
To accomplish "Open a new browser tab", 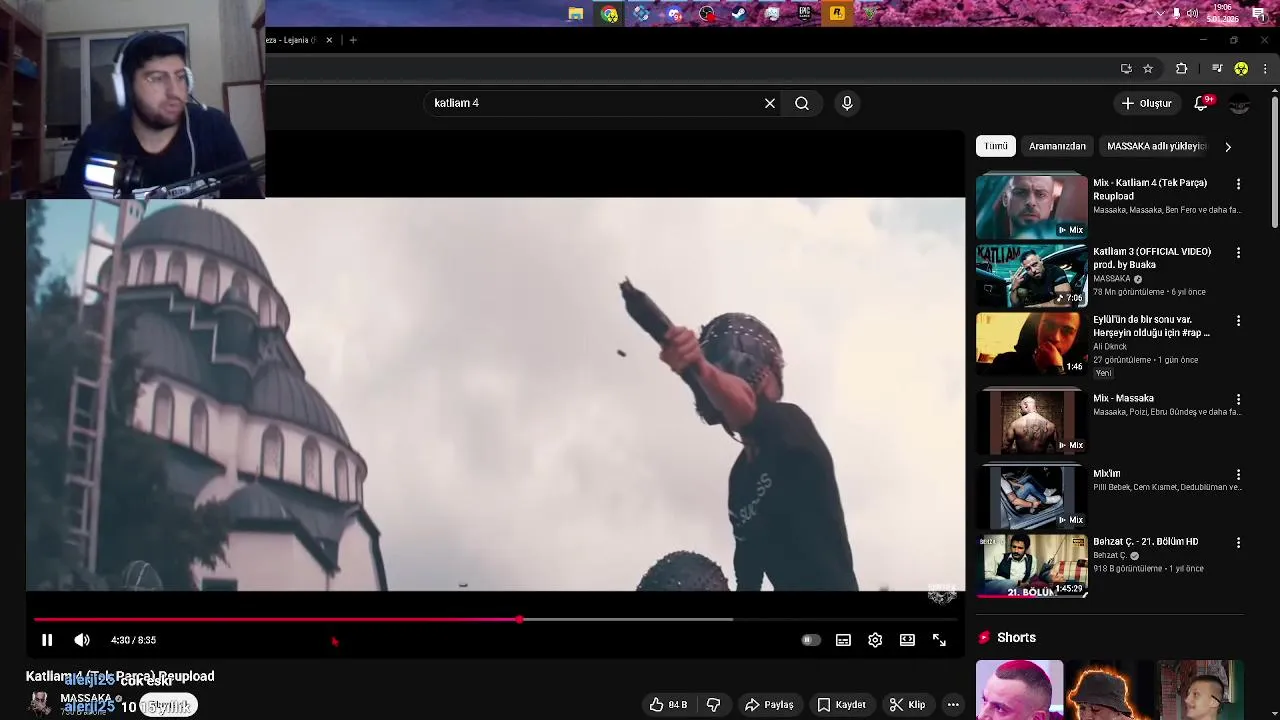I will (353, 40).
